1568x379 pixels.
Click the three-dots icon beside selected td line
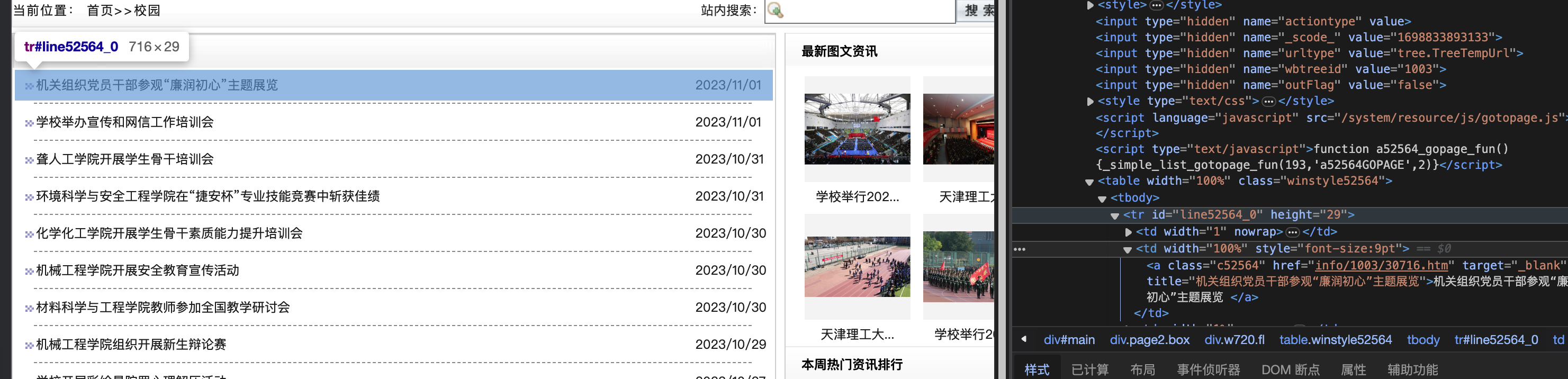(x=1020, y=249)
